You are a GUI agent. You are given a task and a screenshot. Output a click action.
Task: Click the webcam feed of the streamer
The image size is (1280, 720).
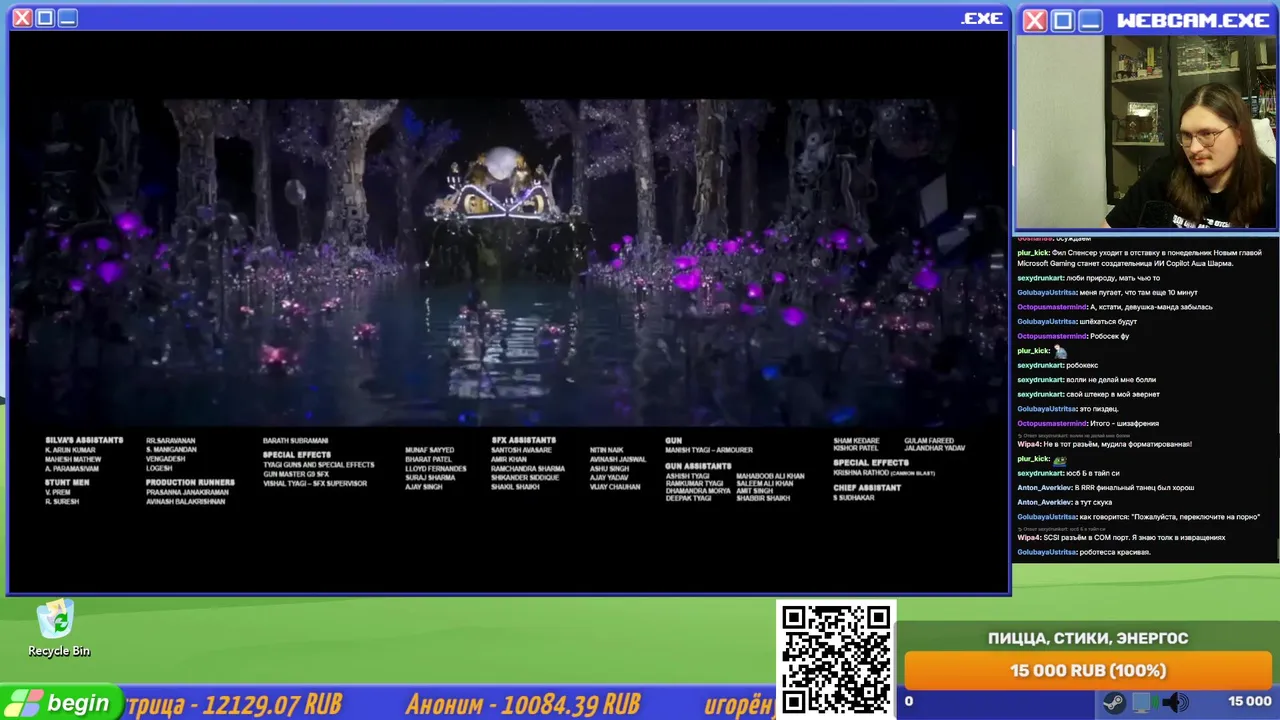[x=1147, y=132]
